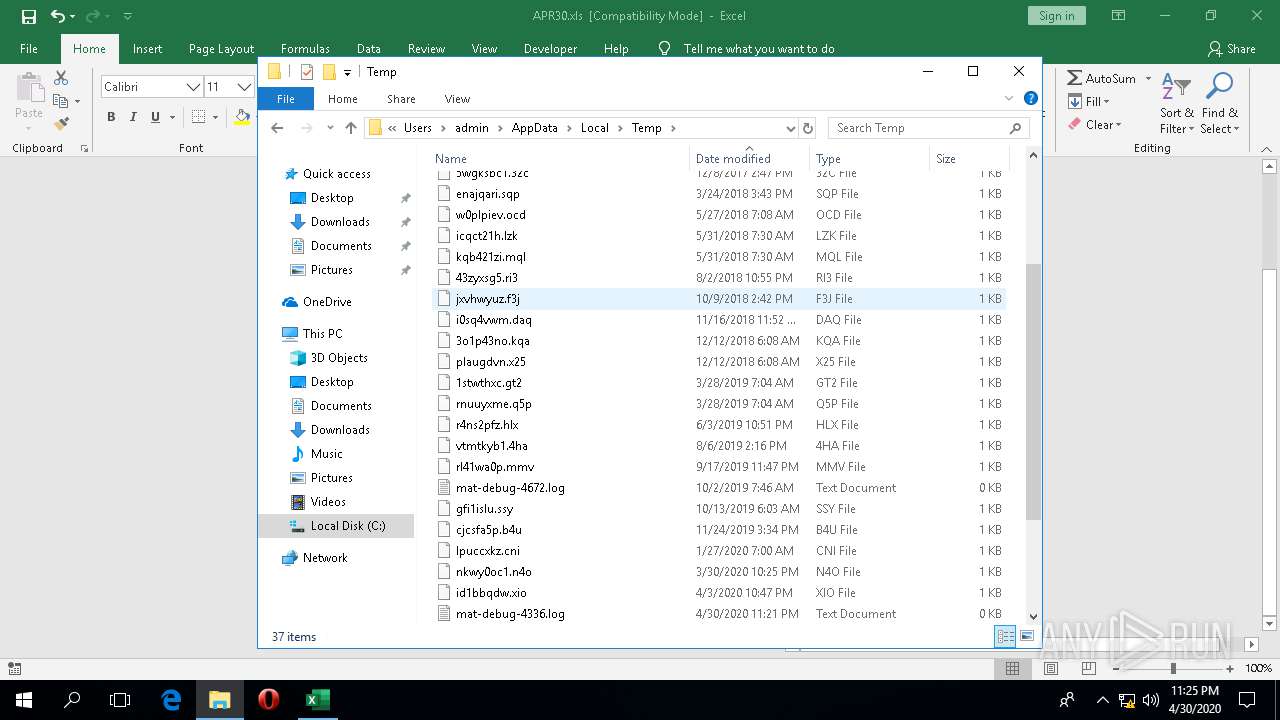Click Tell me what you want to do
Screen dimensions: 1280x720
point(759,48)
